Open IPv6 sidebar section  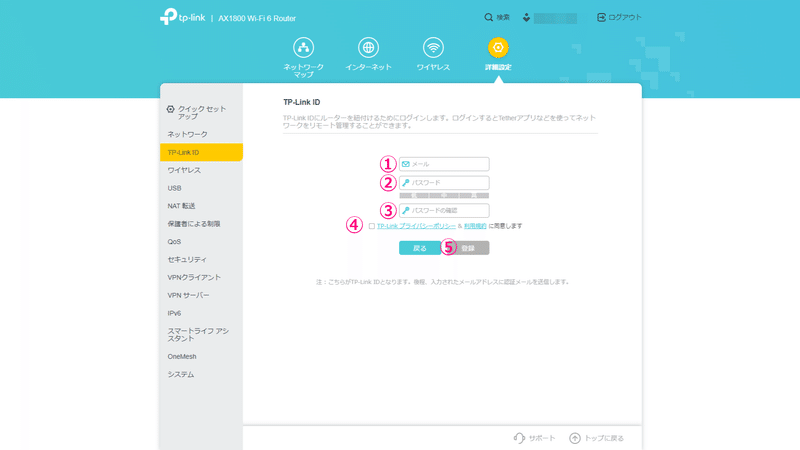click(x=201, y=313)
